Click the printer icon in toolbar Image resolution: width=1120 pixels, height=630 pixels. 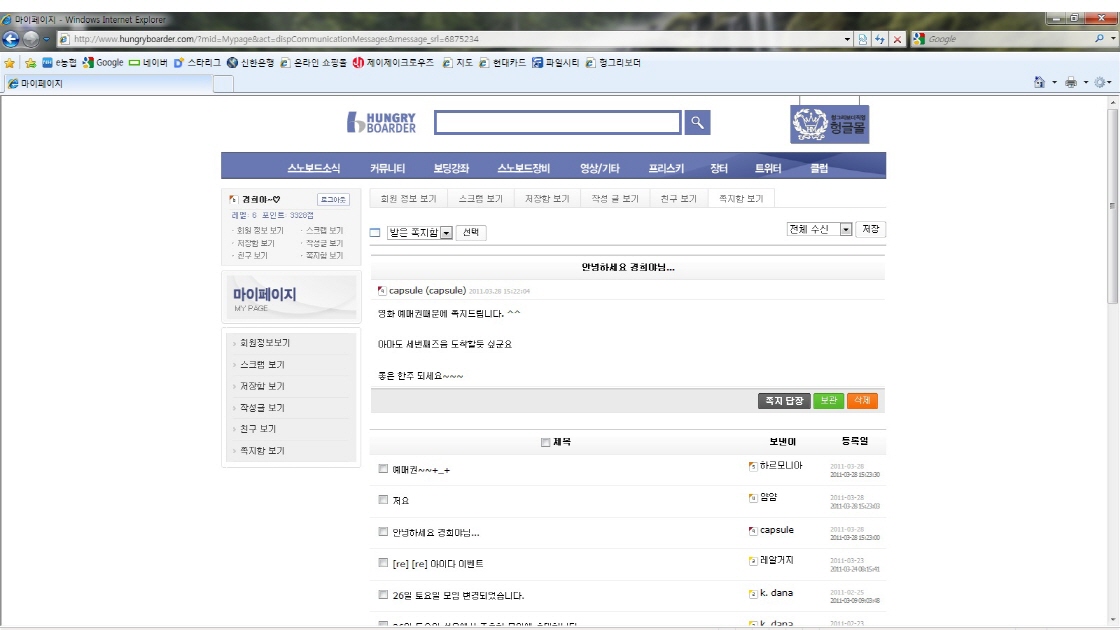click(x=1071, y=83)
